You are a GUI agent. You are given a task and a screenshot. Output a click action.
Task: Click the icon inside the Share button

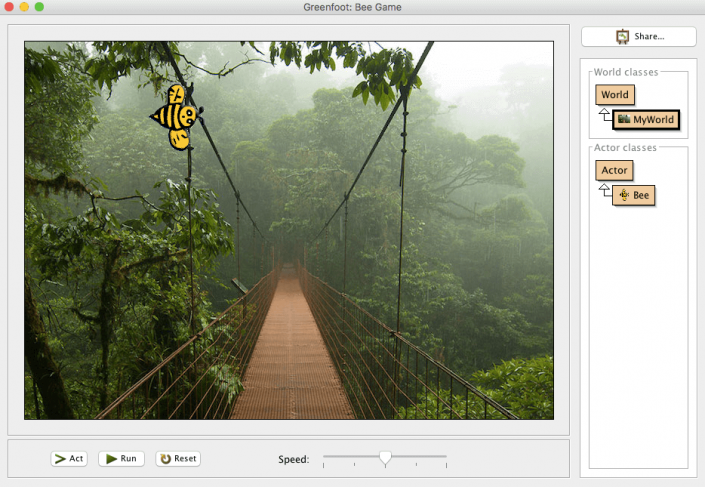tap(622, 36)
